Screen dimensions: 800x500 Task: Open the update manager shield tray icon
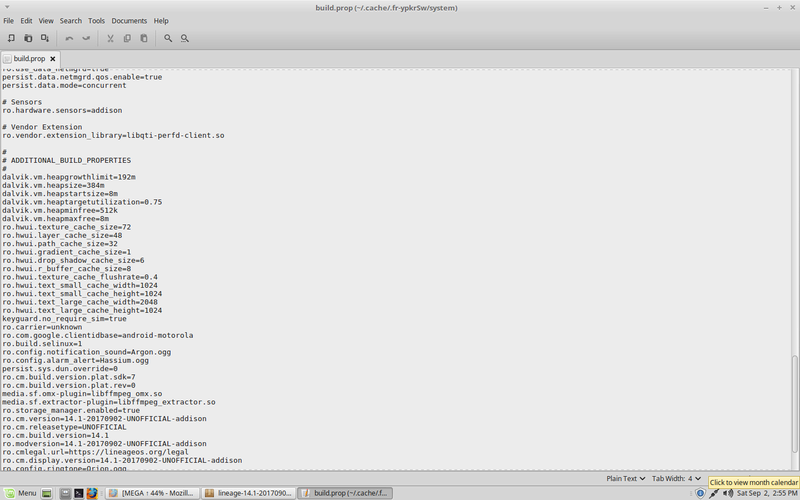[x=700, y=493]
